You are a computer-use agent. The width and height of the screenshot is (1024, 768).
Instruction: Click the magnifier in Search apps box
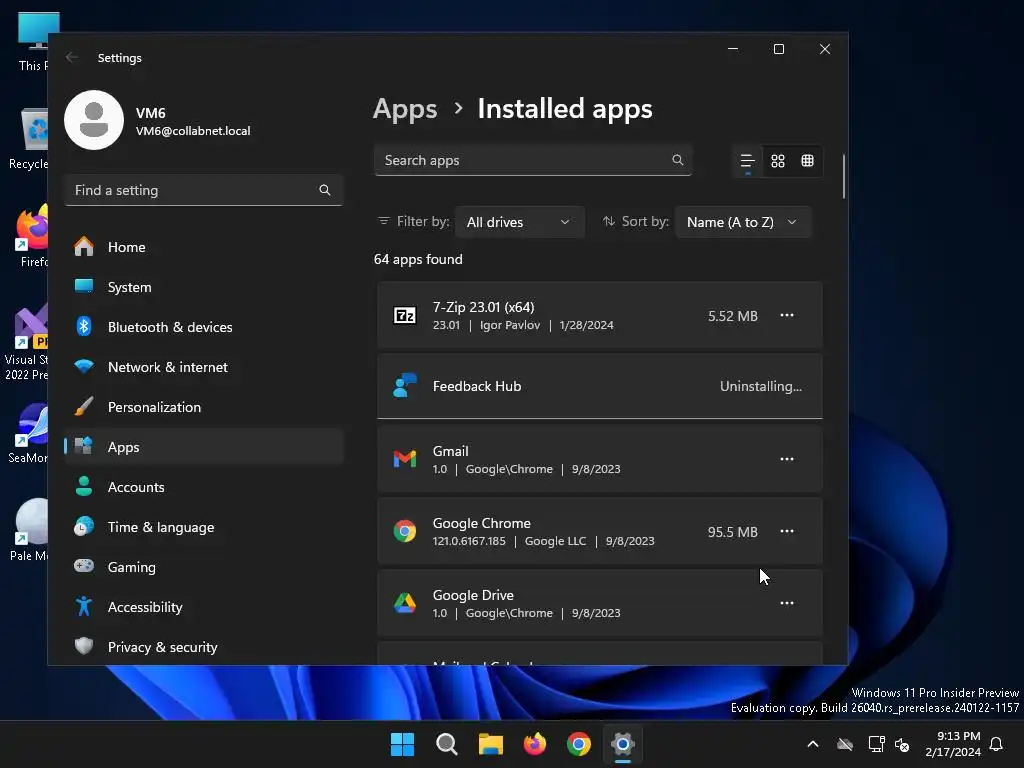[x=677, y=160]
